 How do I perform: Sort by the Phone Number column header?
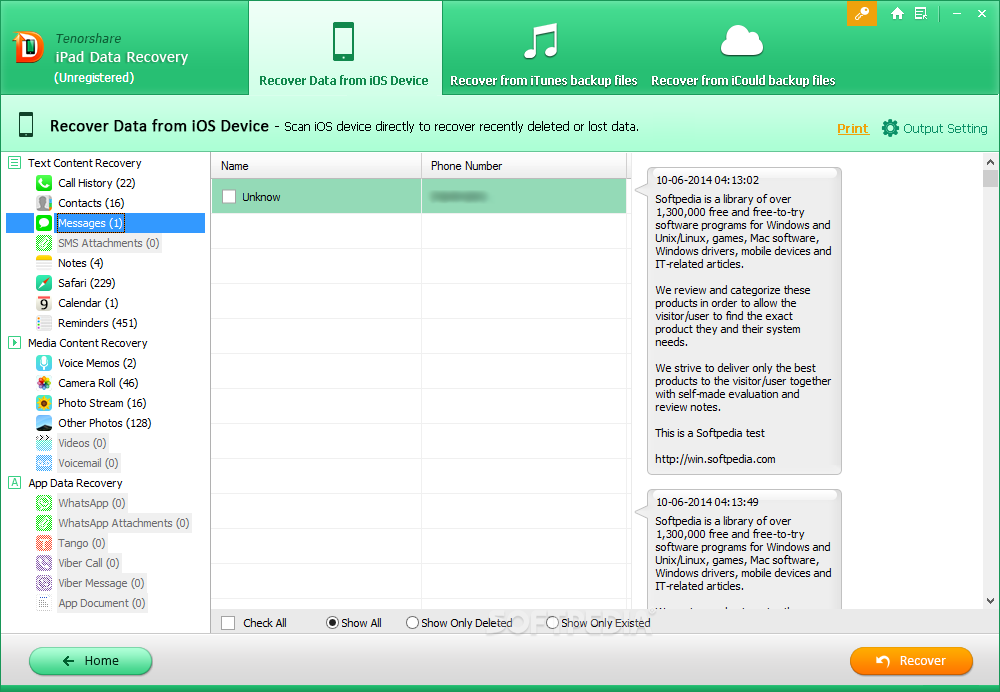(x=524, y=166)
